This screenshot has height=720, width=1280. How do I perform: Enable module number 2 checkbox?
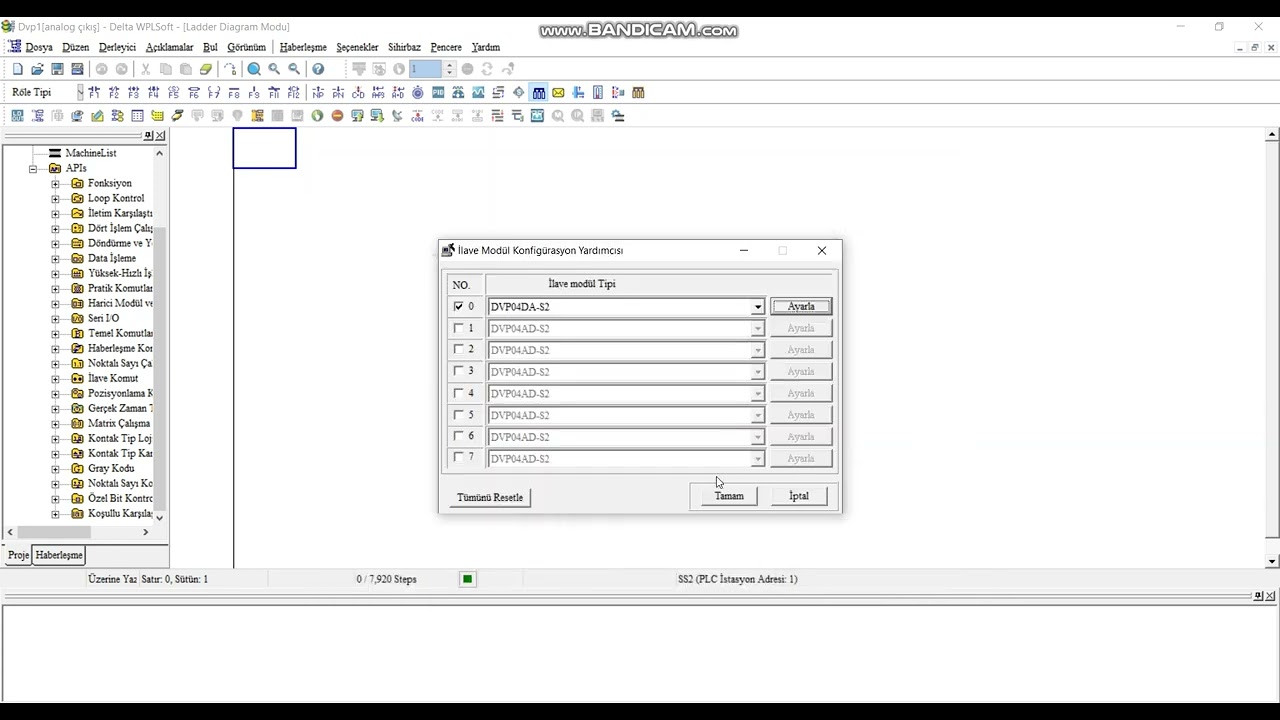click(459, 349)
